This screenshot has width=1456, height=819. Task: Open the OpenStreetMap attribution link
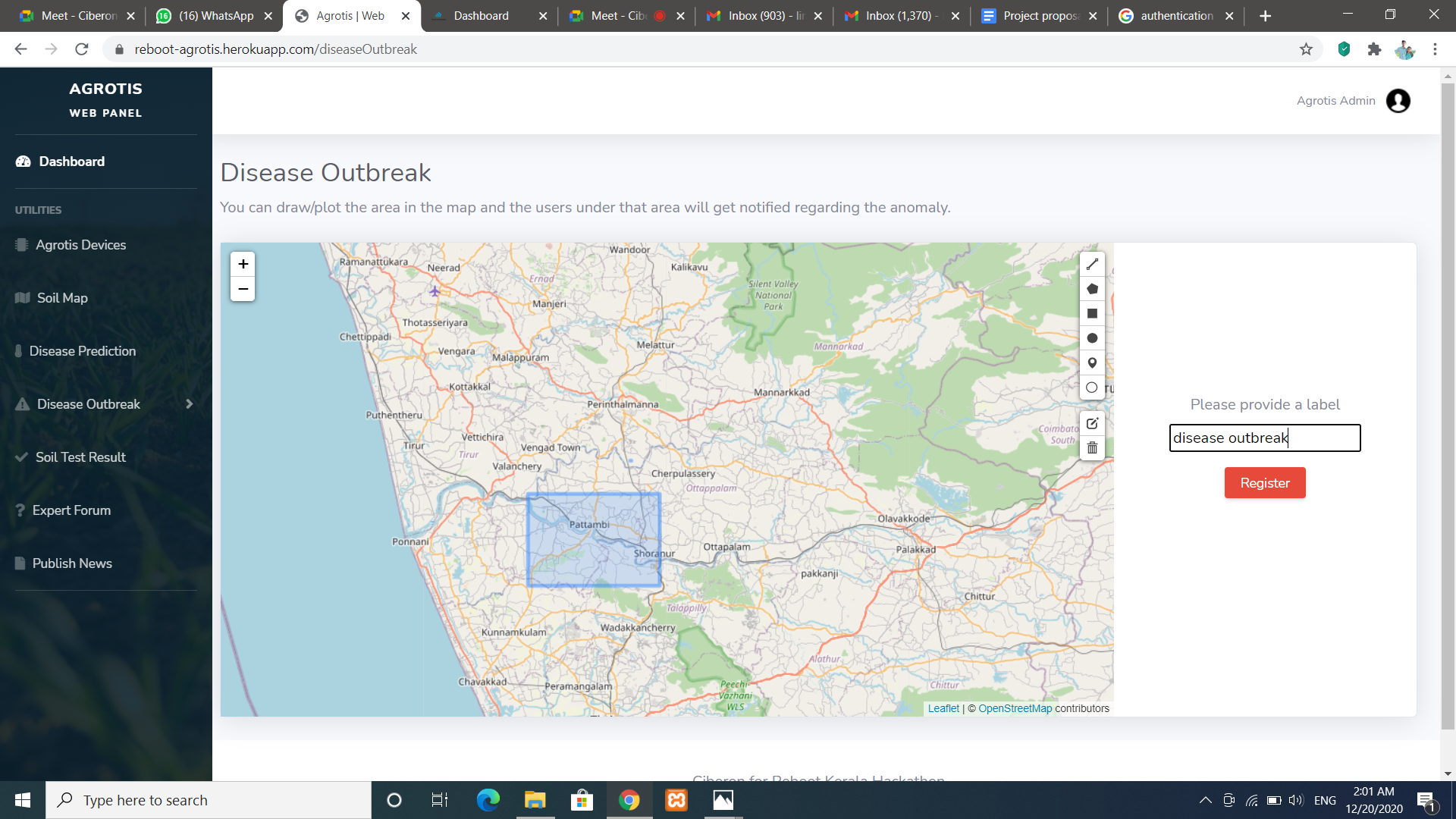tap(1015, 708)
